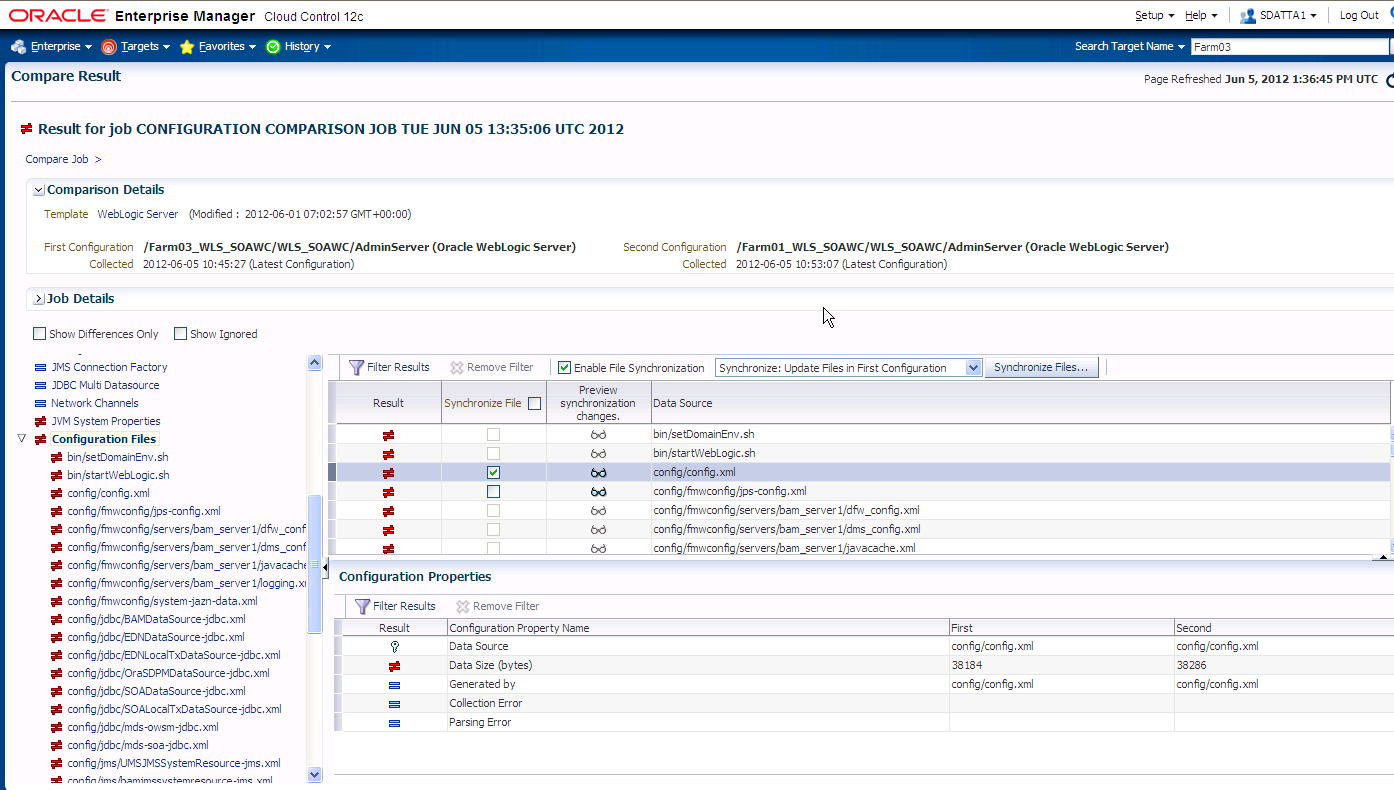
Task: Click Remove Filter under Configuration Properties
Action: [498, 606]
